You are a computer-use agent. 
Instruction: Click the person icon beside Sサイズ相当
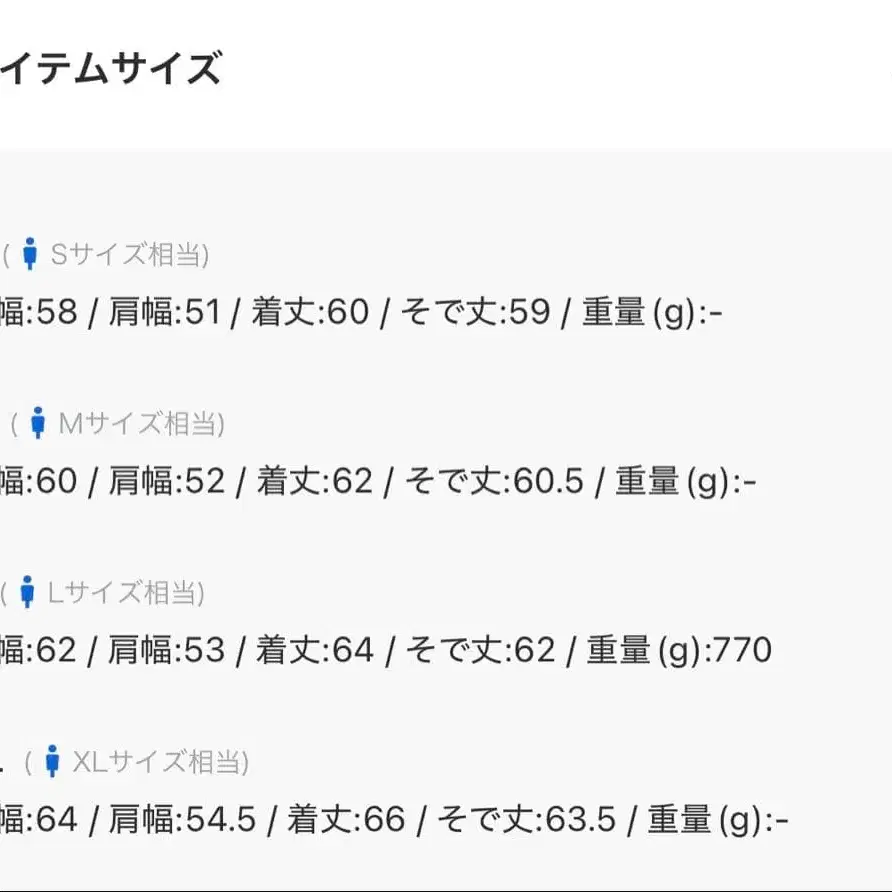(x=30, y=254)
